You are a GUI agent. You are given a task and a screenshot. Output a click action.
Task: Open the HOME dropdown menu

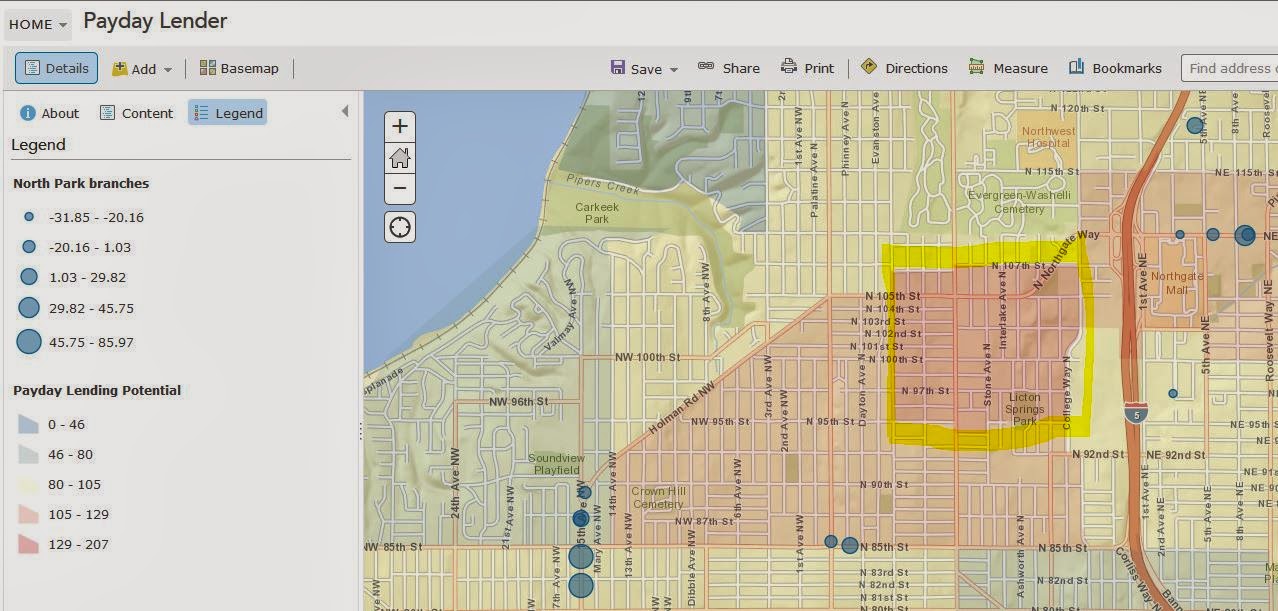(x=37, y=23)
